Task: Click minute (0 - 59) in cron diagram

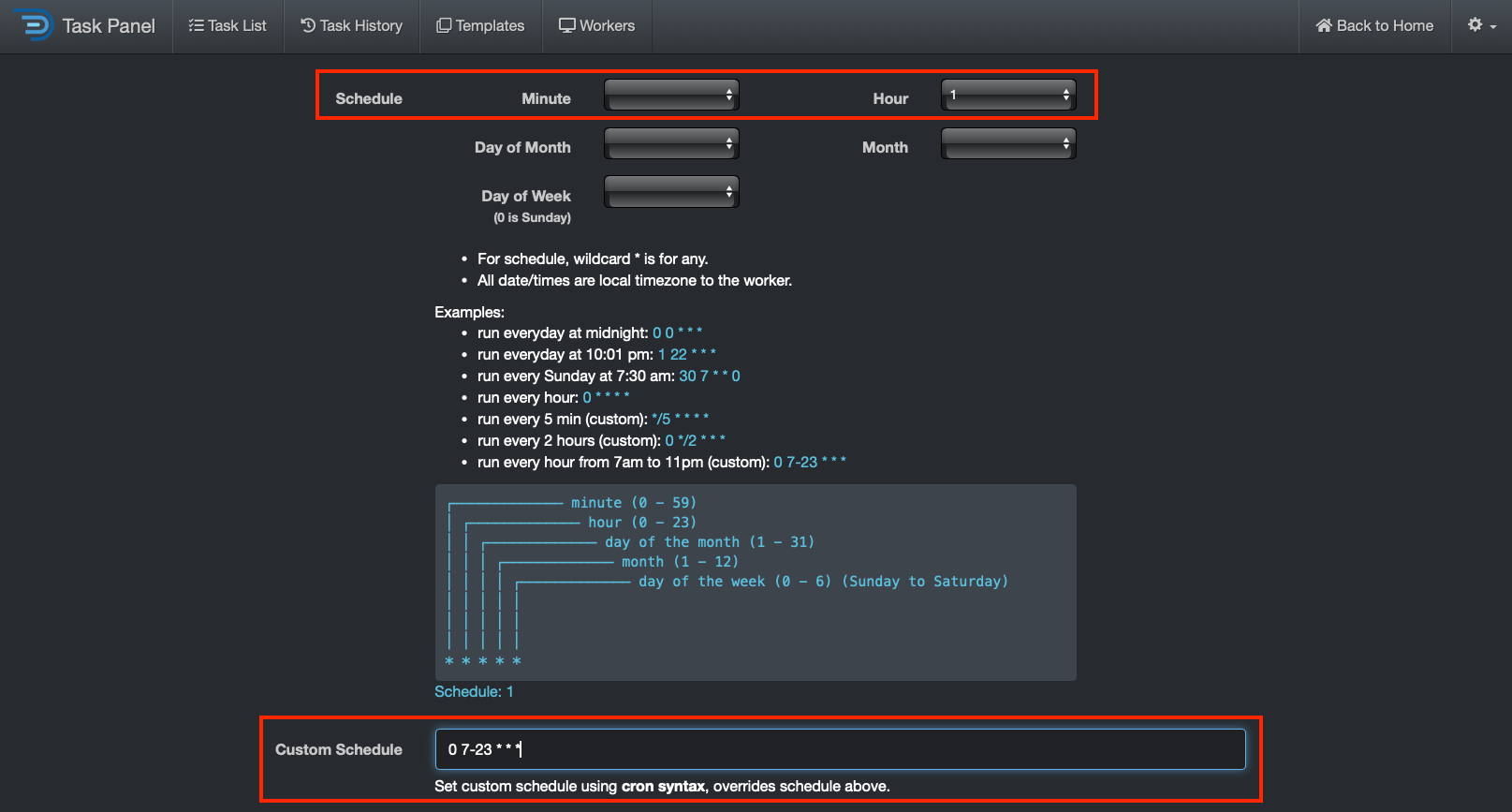Action: 634,503
